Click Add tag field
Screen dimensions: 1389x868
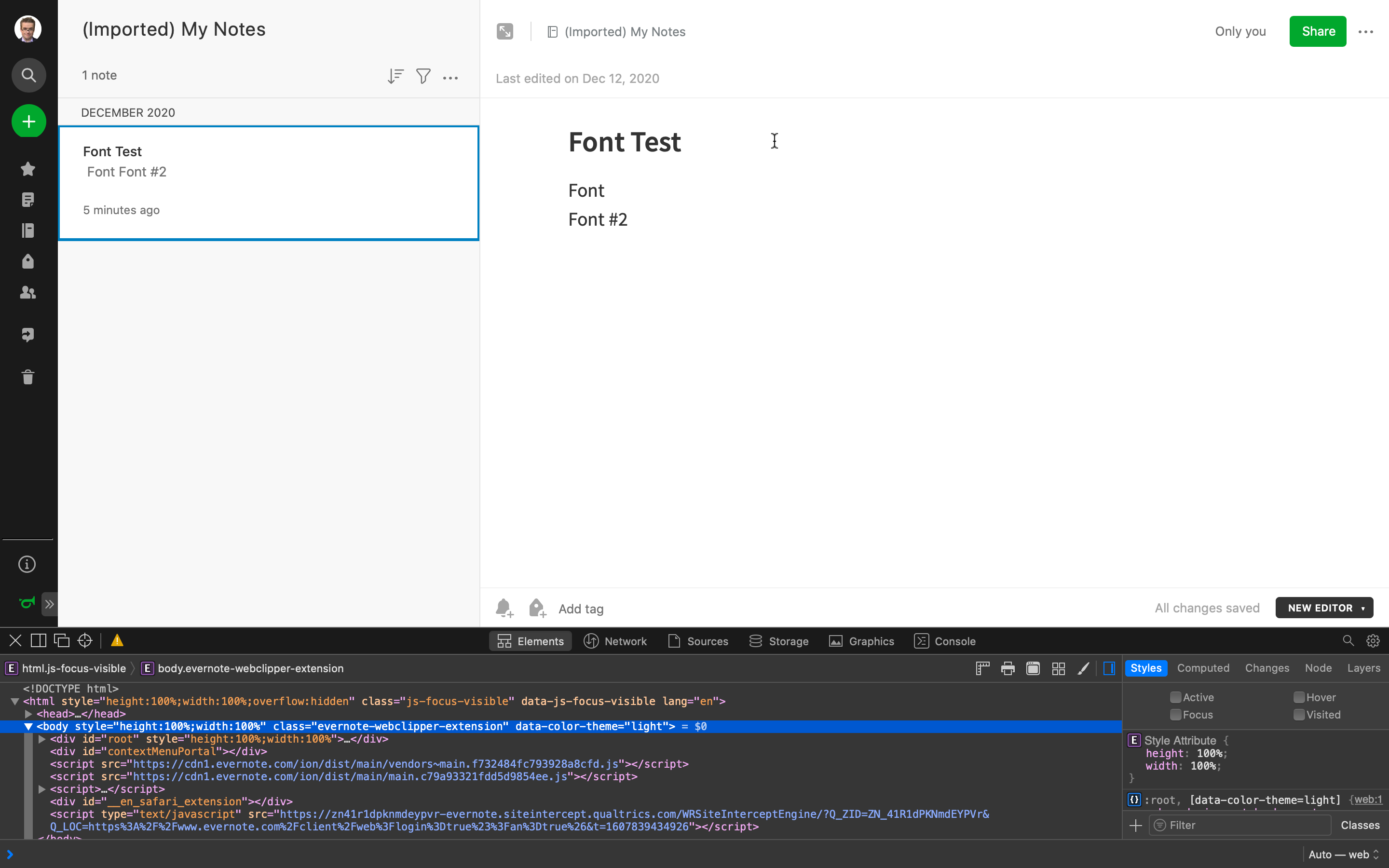pos(581,609)
